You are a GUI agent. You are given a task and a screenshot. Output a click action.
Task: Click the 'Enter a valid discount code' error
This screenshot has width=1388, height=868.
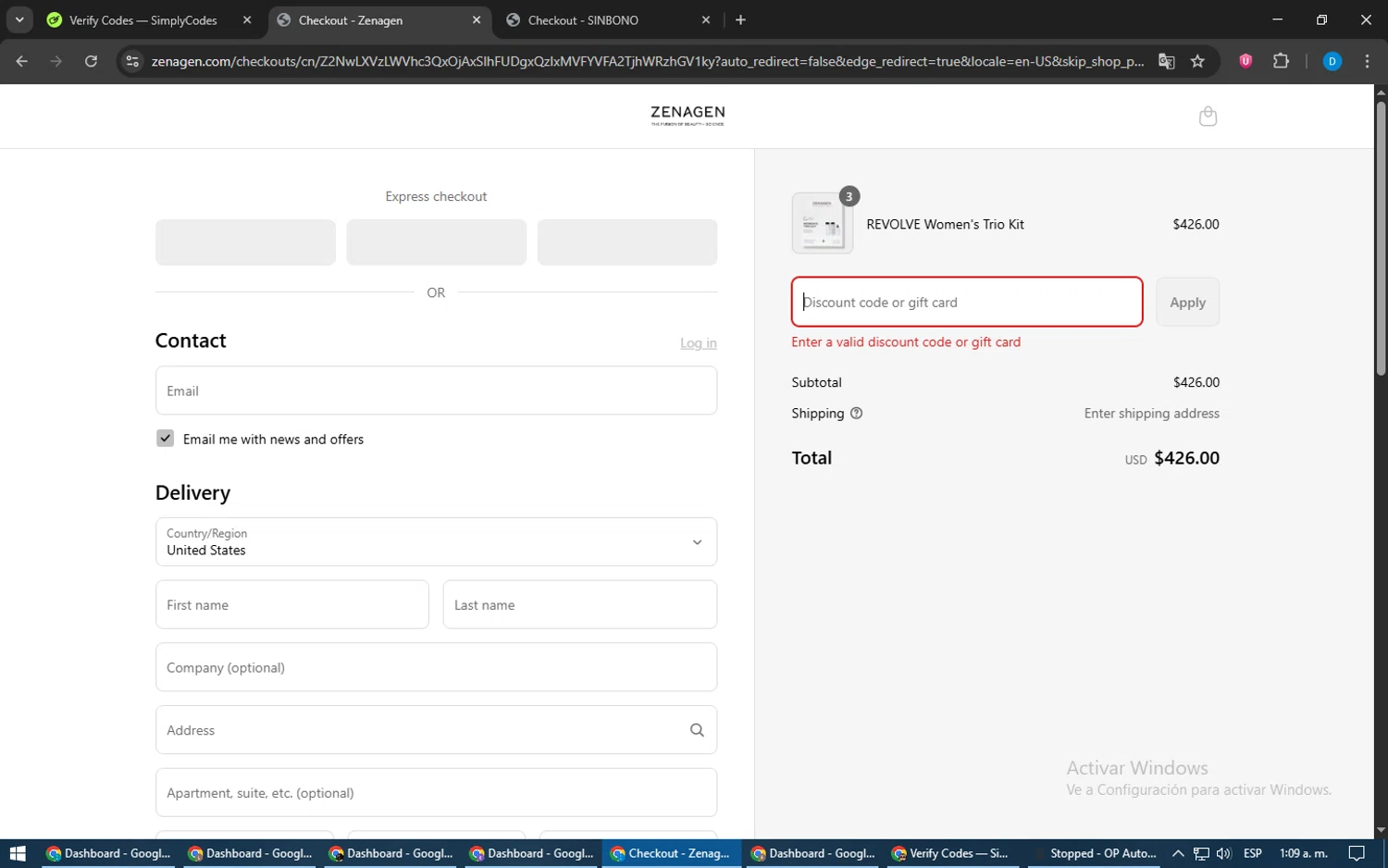click(x=906, y=342)
